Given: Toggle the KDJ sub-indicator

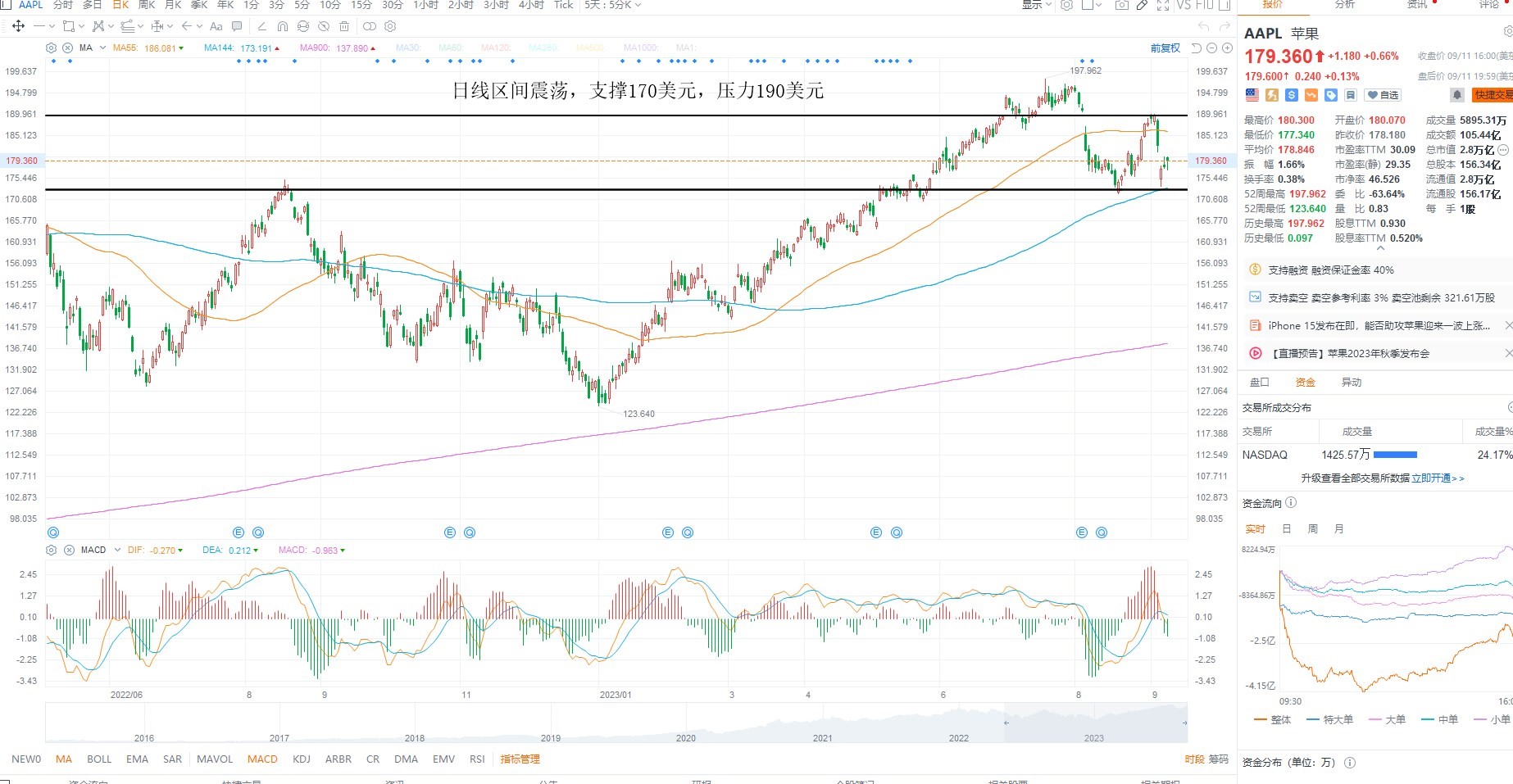Looking at the screenshot, I should point(302,759).
